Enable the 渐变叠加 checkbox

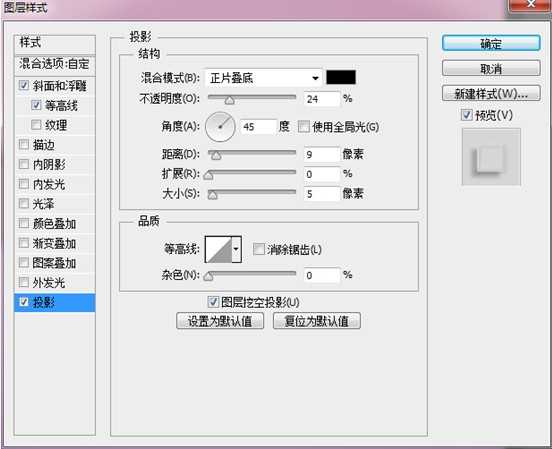(24, 243)
